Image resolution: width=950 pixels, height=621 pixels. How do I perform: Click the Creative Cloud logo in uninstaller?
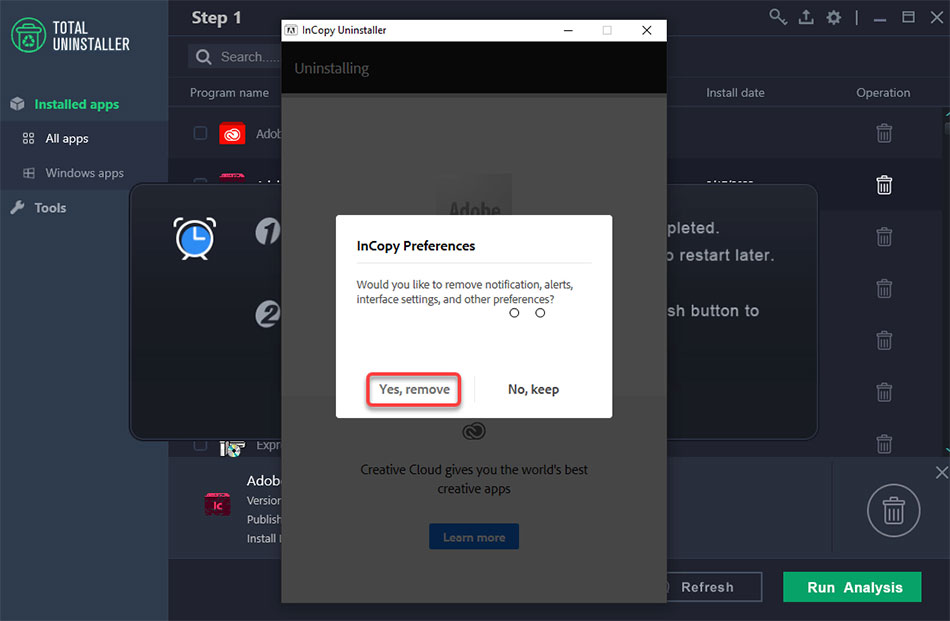(474, 431)
